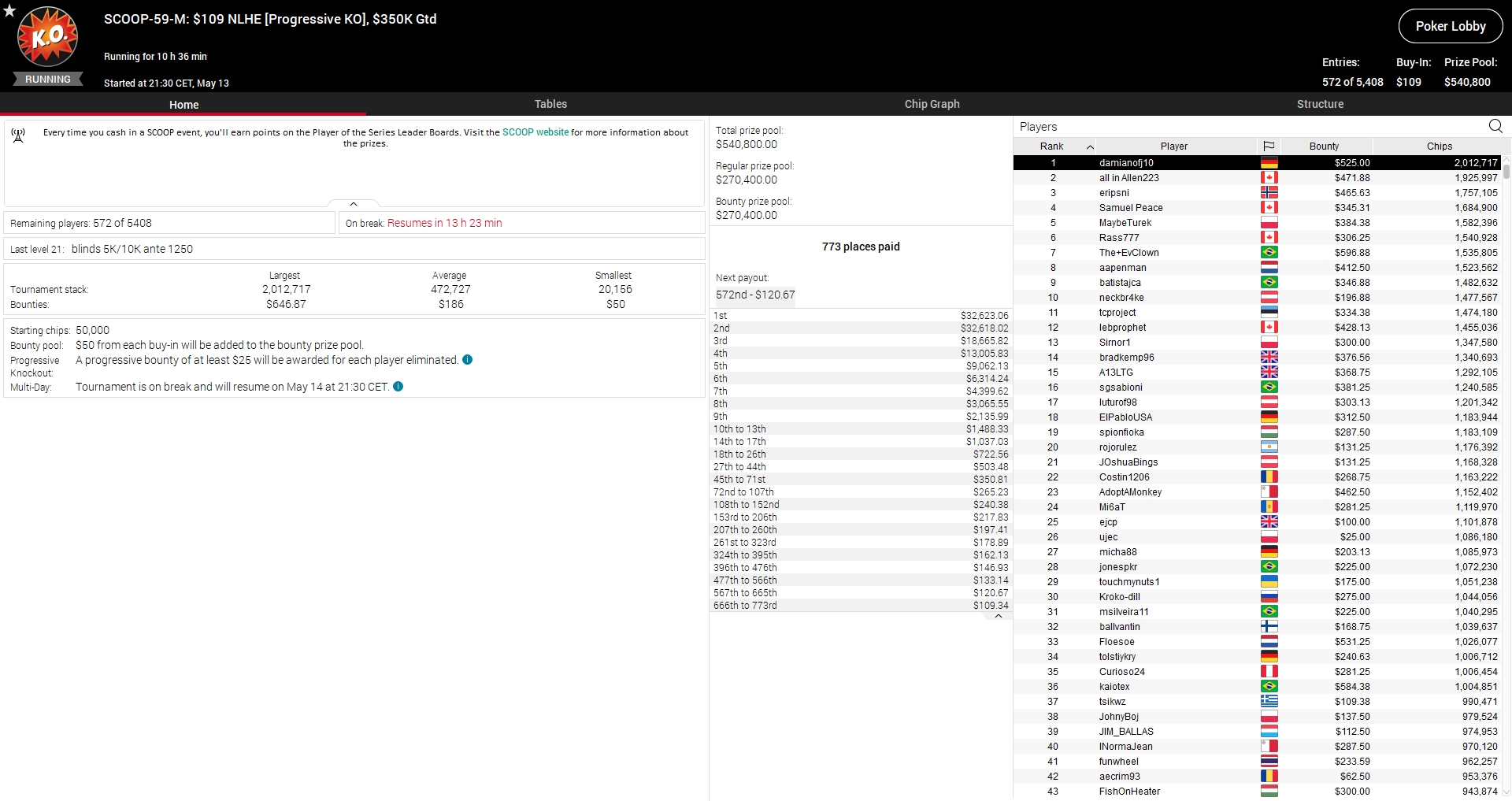Click Curioso24's Peruvian flag

point(1269,672)
